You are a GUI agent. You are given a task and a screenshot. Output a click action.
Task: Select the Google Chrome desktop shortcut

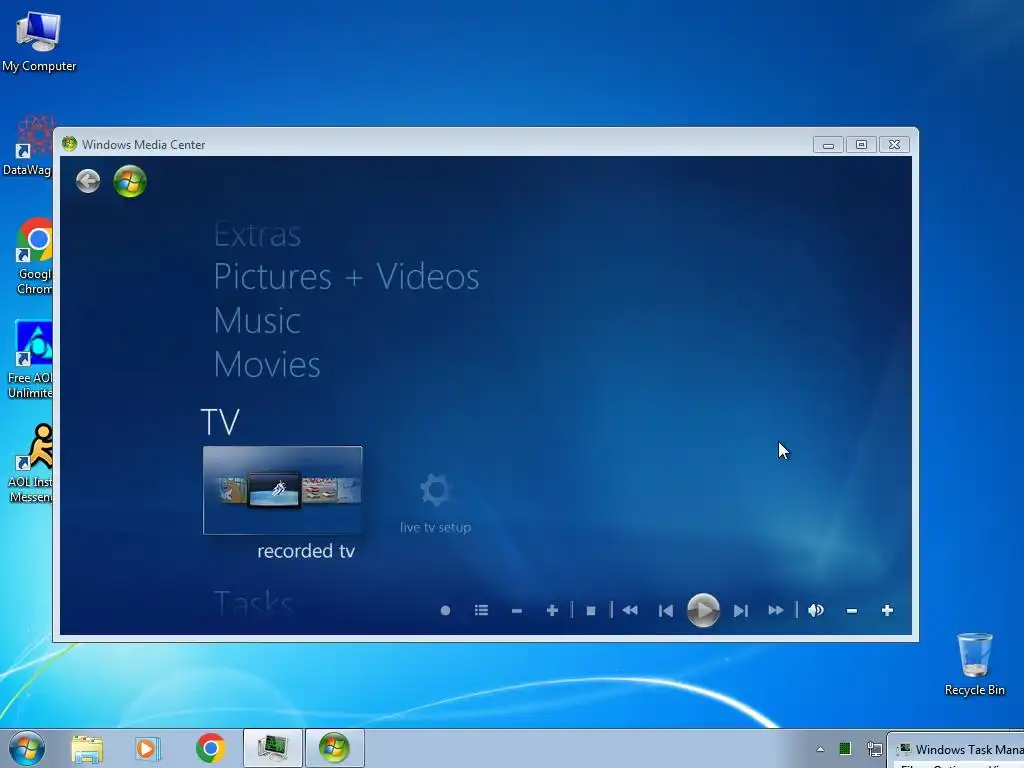pos(35,256)
